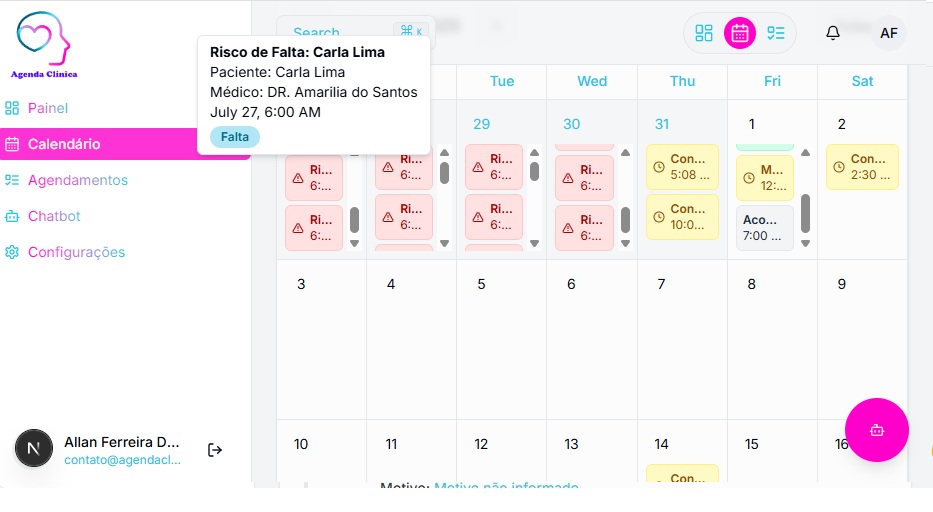Open the notifications bell
The height and width of the screenshot is (512, 933).
point(832,33)
